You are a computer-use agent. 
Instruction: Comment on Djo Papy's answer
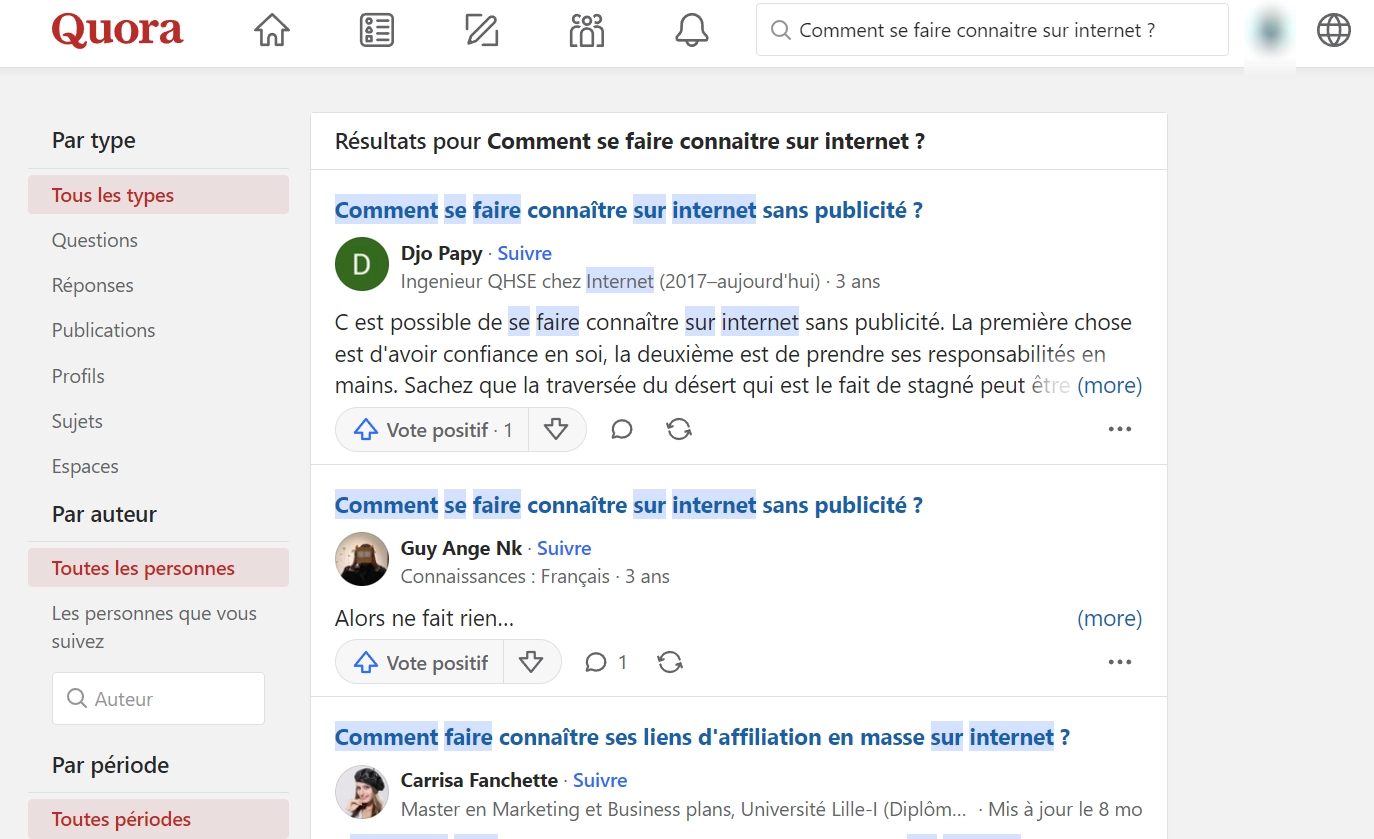point(622,430)
